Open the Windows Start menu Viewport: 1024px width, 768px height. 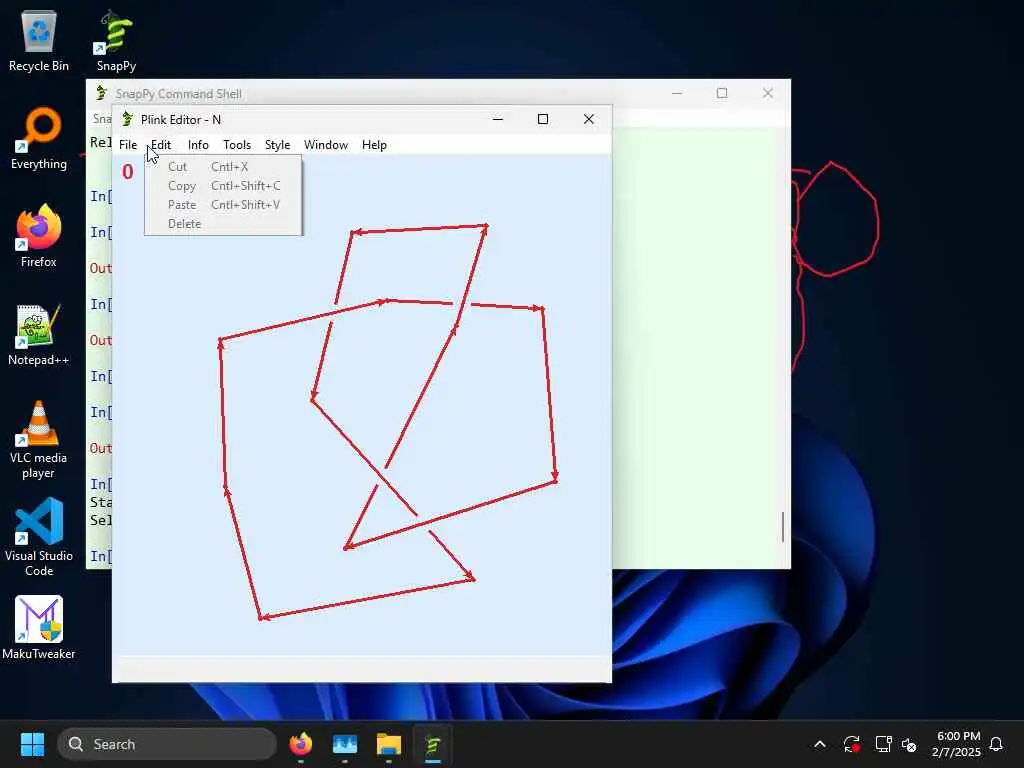click(32, 744)
